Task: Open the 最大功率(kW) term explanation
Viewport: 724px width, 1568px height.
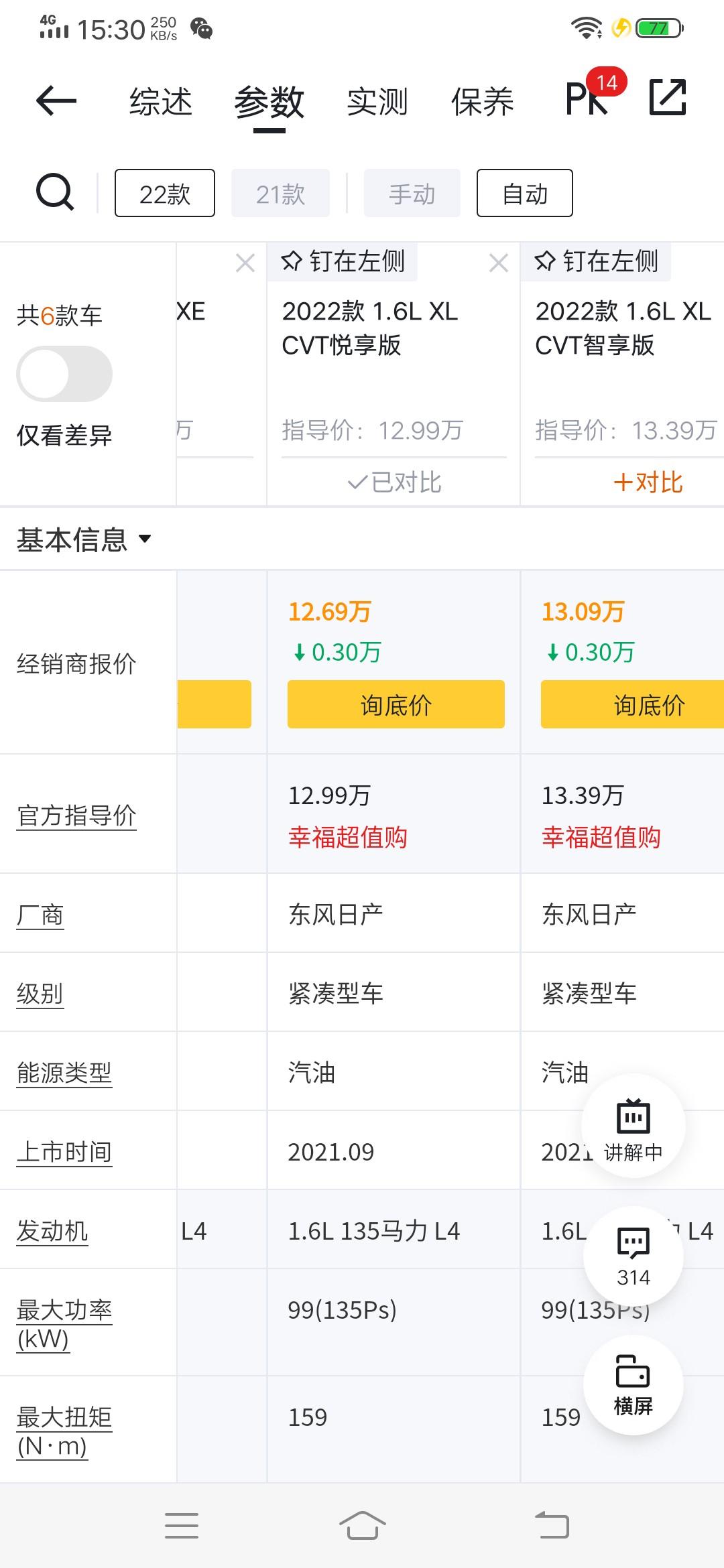Action: [64, 1324]
